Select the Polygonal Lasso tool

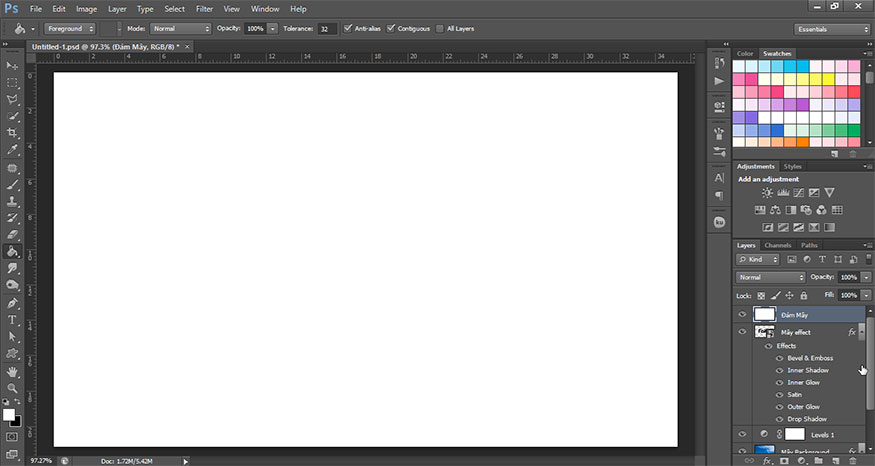coord(12,99)
